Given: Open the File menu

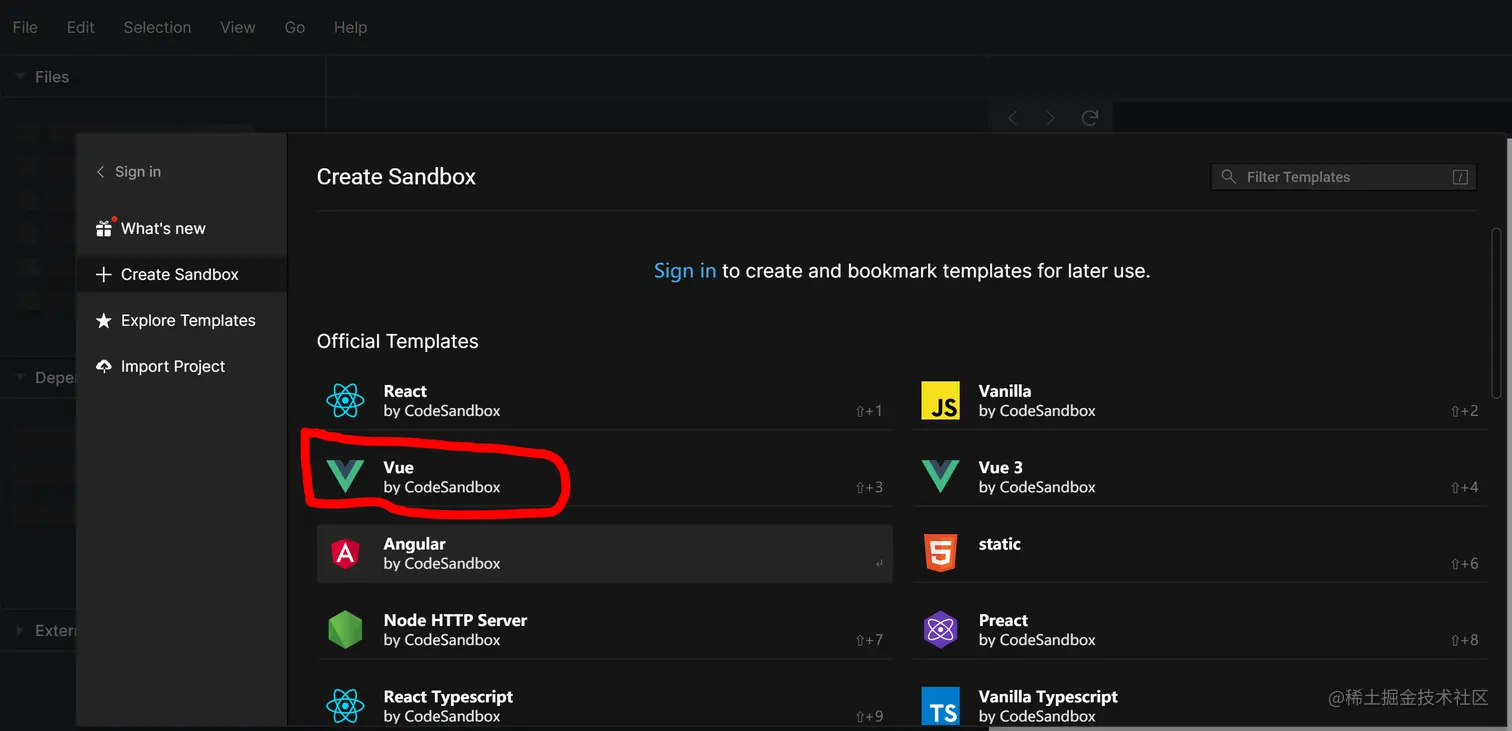Looking at the screenshot, I should [x=25, y=27].
